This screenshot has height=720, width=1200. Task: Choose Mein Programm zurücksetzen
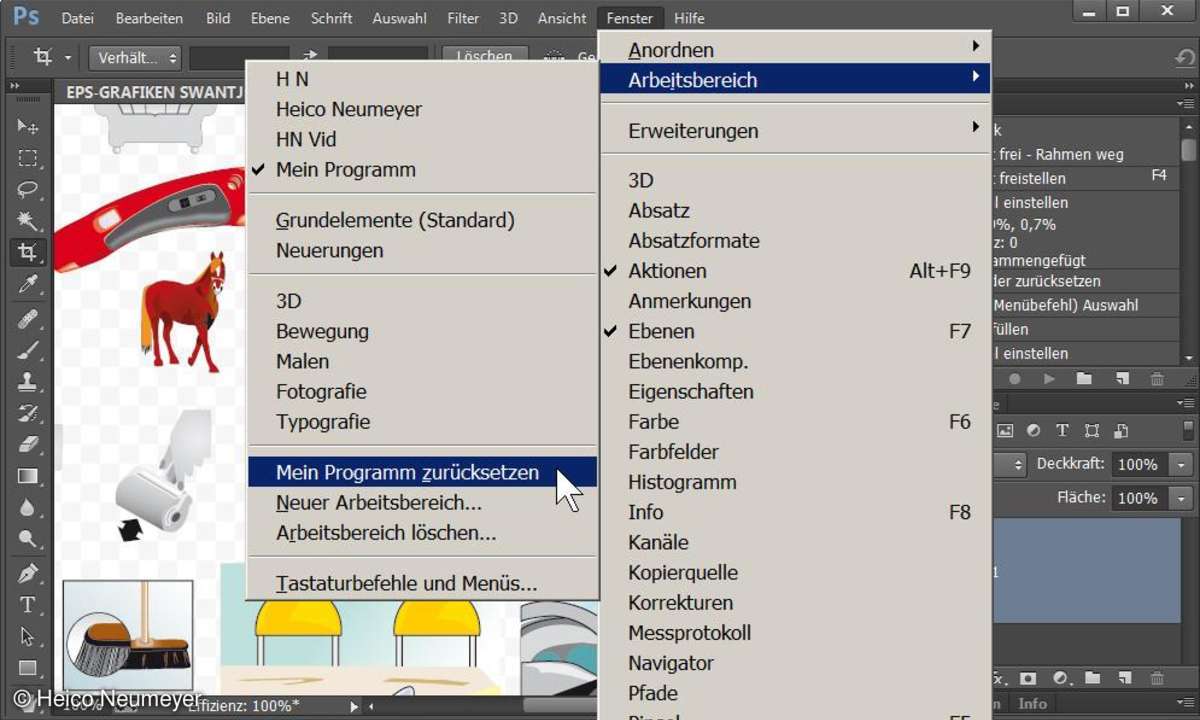[422, 472]
